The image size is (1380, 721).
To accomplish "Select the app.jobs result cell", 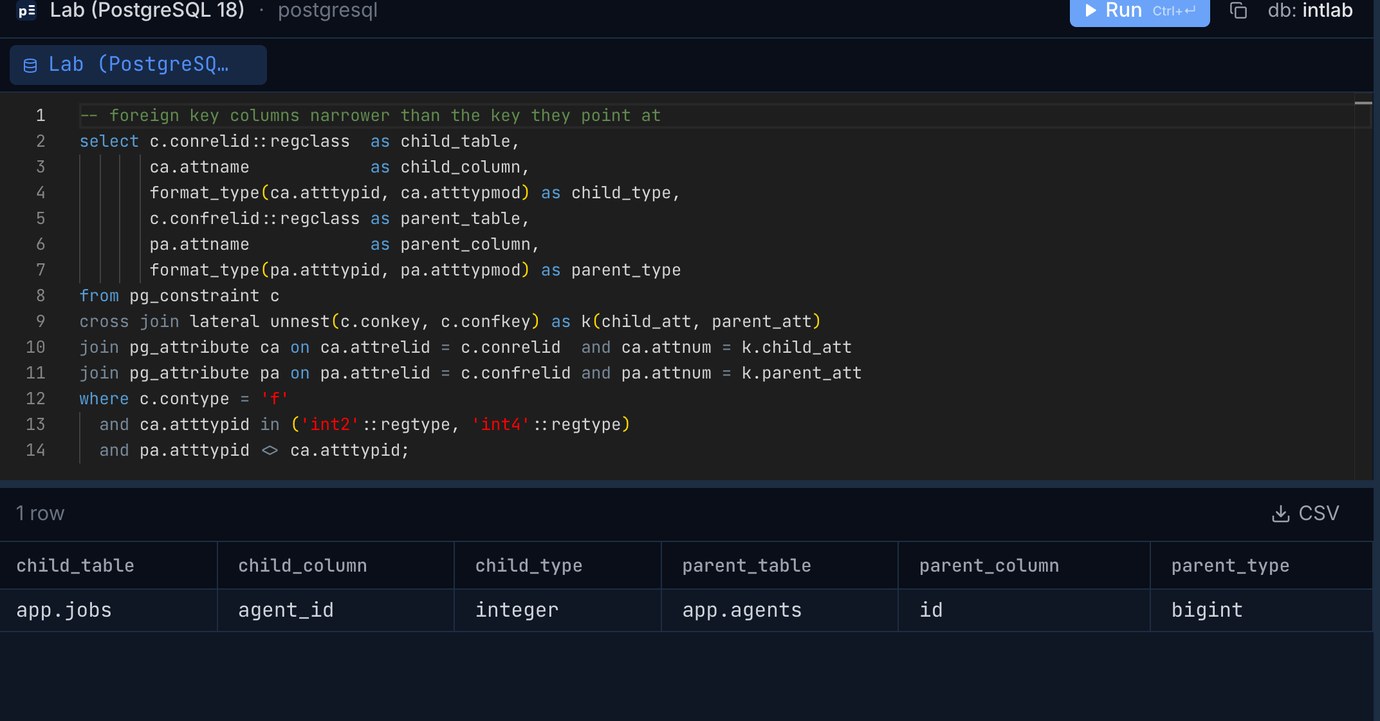I will 108,610.
